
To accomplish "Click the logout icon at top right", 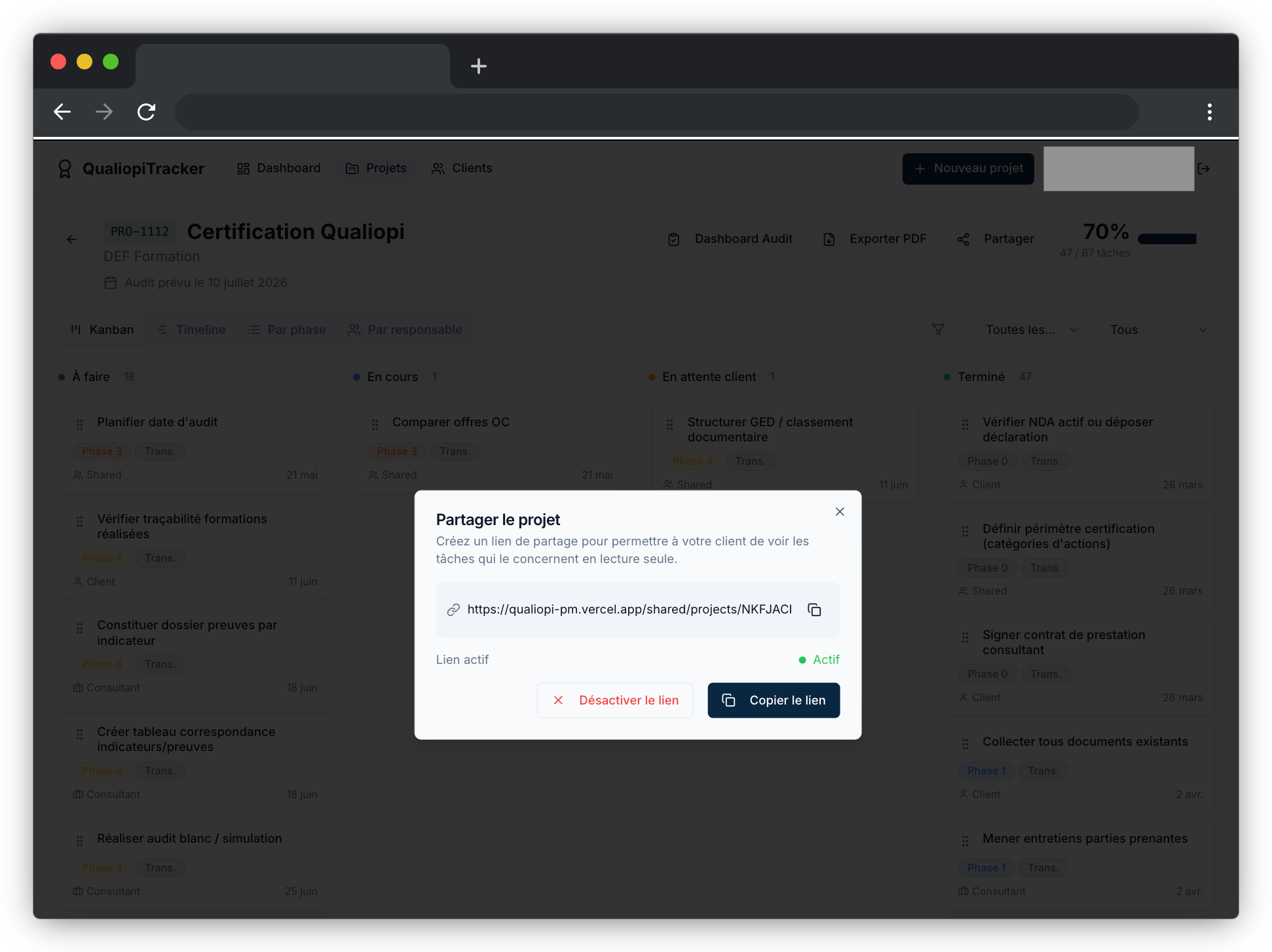I will [1204, 168].
